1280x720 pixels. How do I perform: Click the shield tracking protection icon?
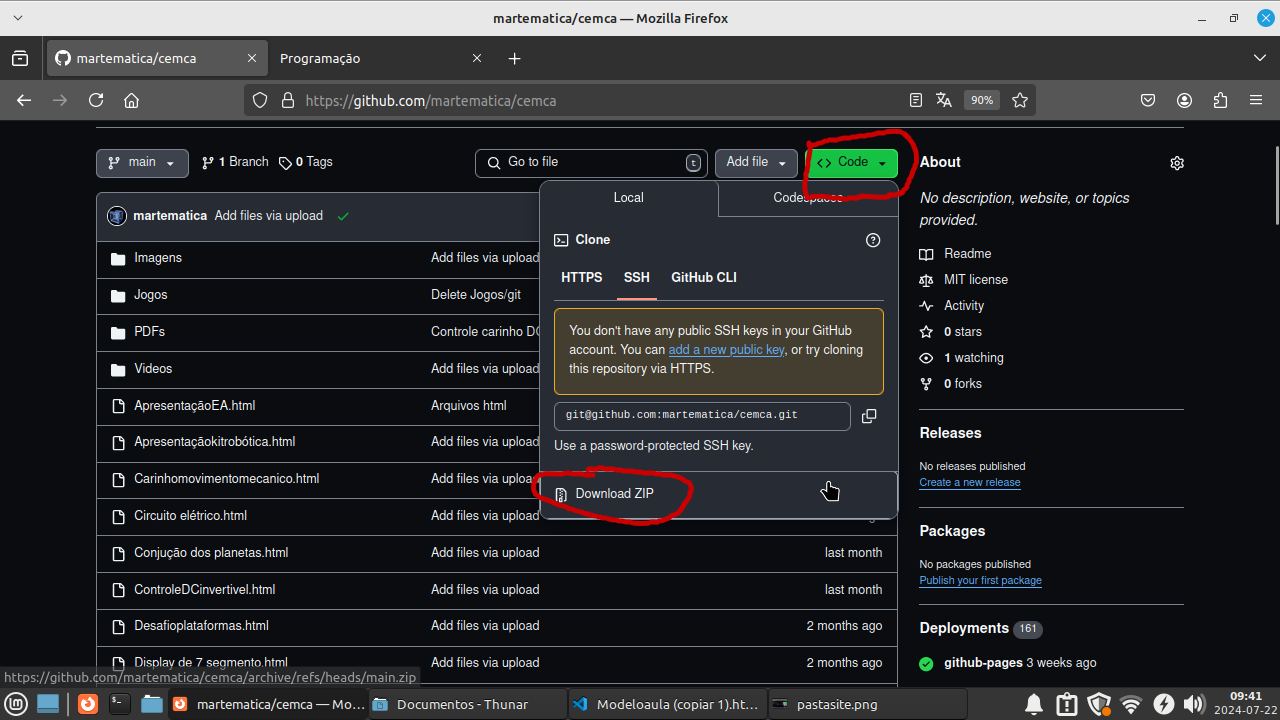(x=260, y=100)
